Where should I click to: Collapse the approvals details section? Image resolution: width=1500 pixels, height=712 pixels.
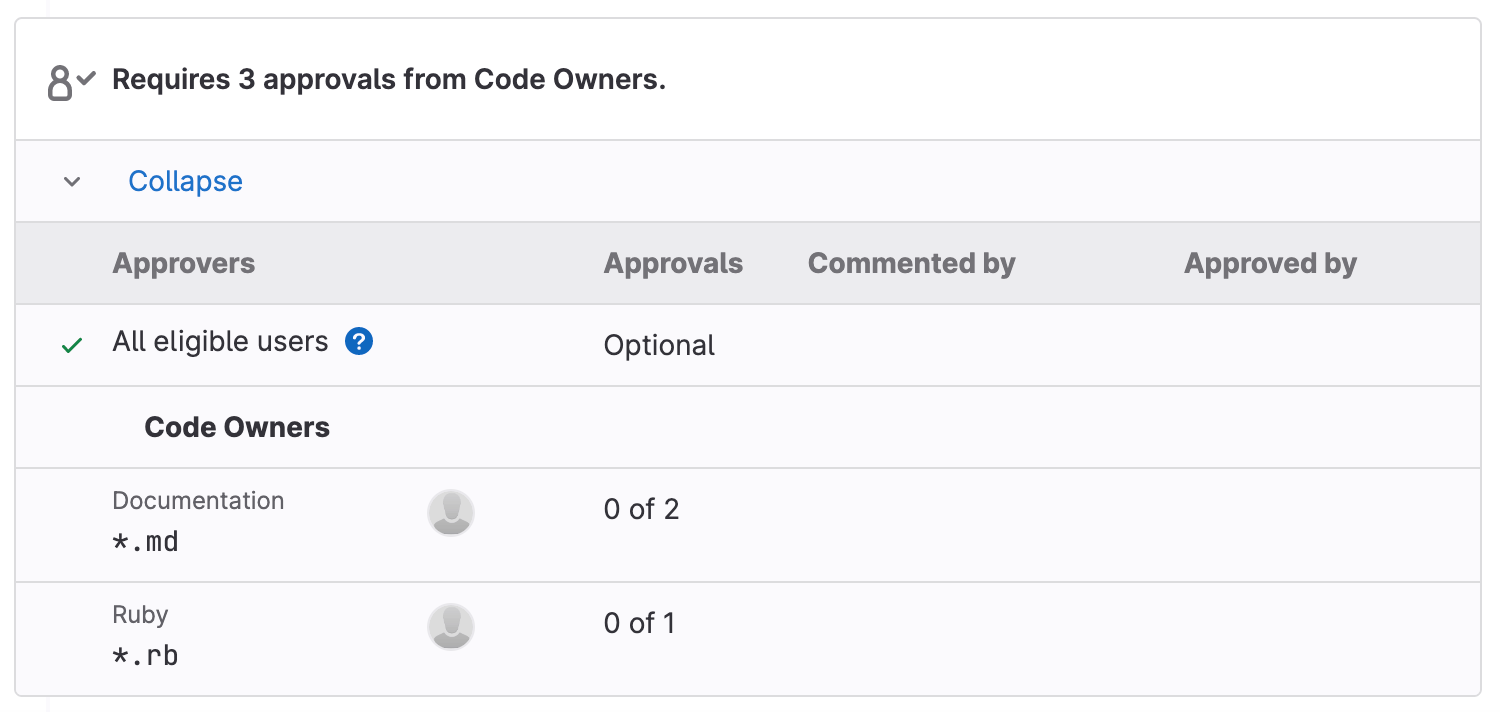[185, 181]
